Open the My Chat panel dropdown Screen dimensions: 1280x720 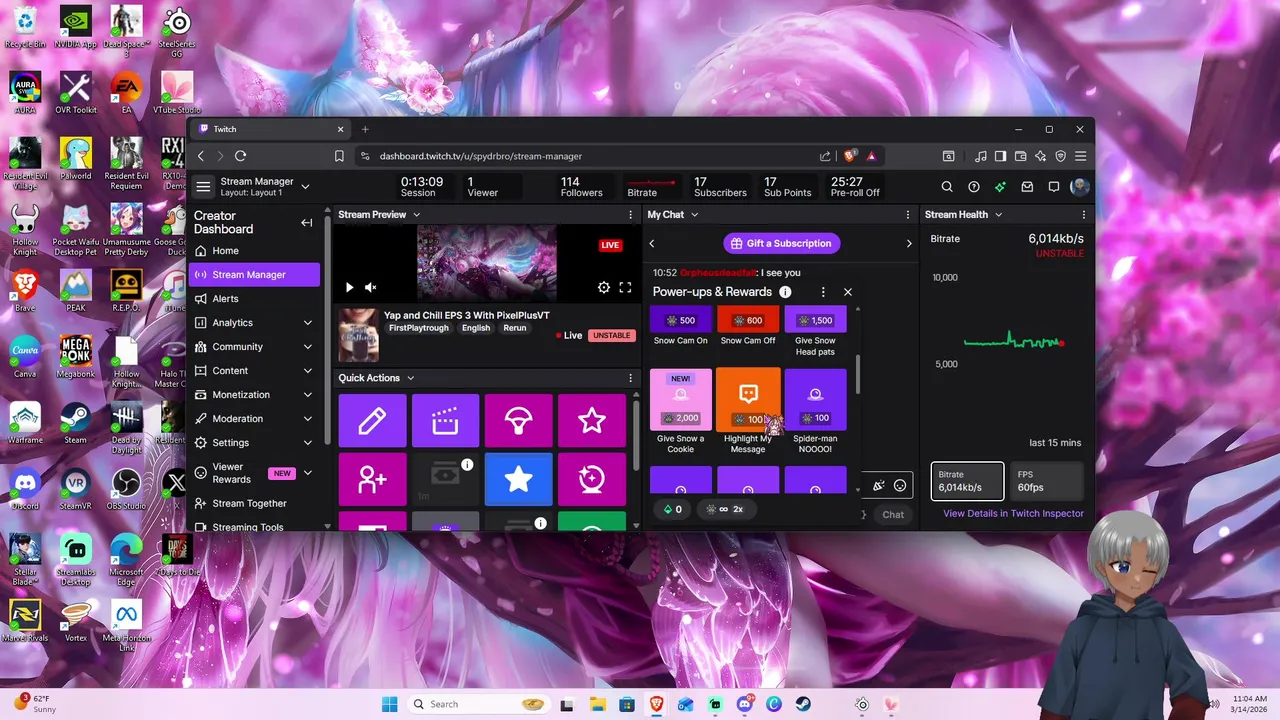pyautogui.click(x=694, y=215)
